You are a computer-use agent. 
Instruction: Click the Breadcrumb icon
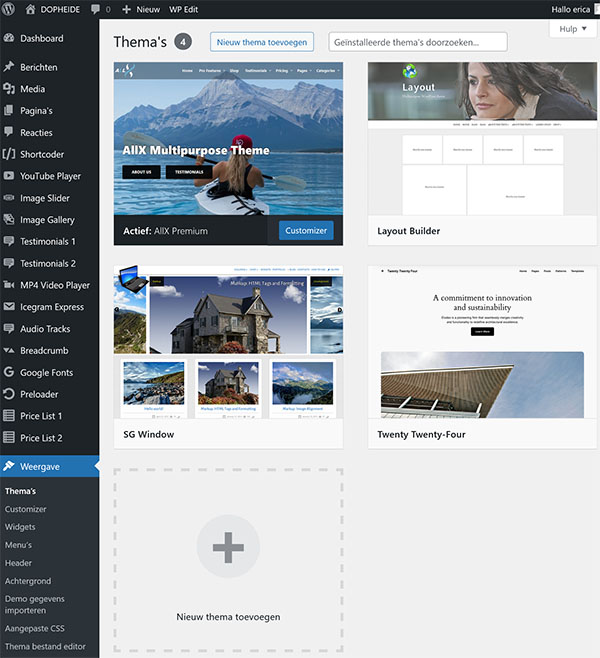pos(9,350)
